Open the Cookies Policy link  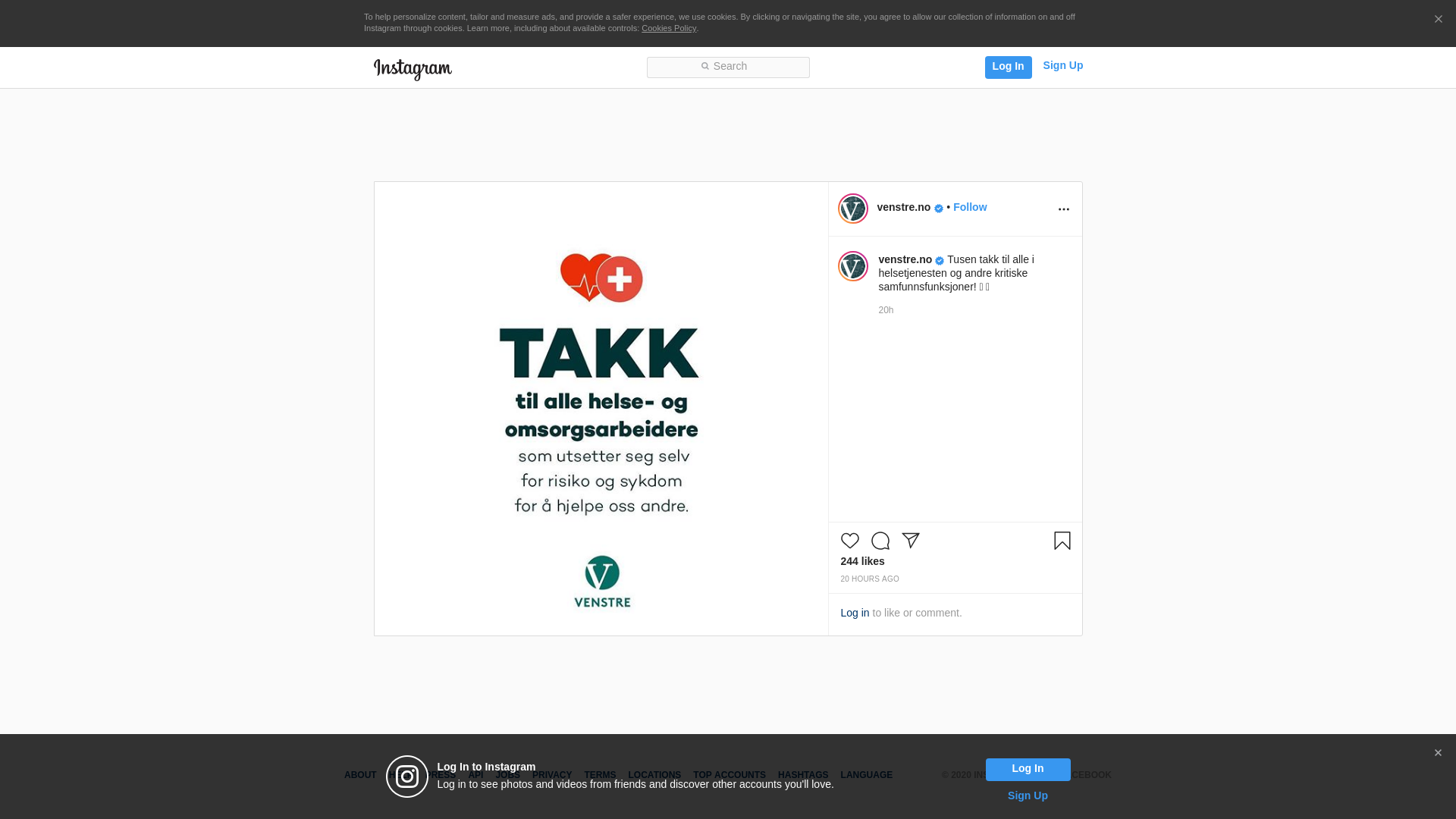coord(668,28)
